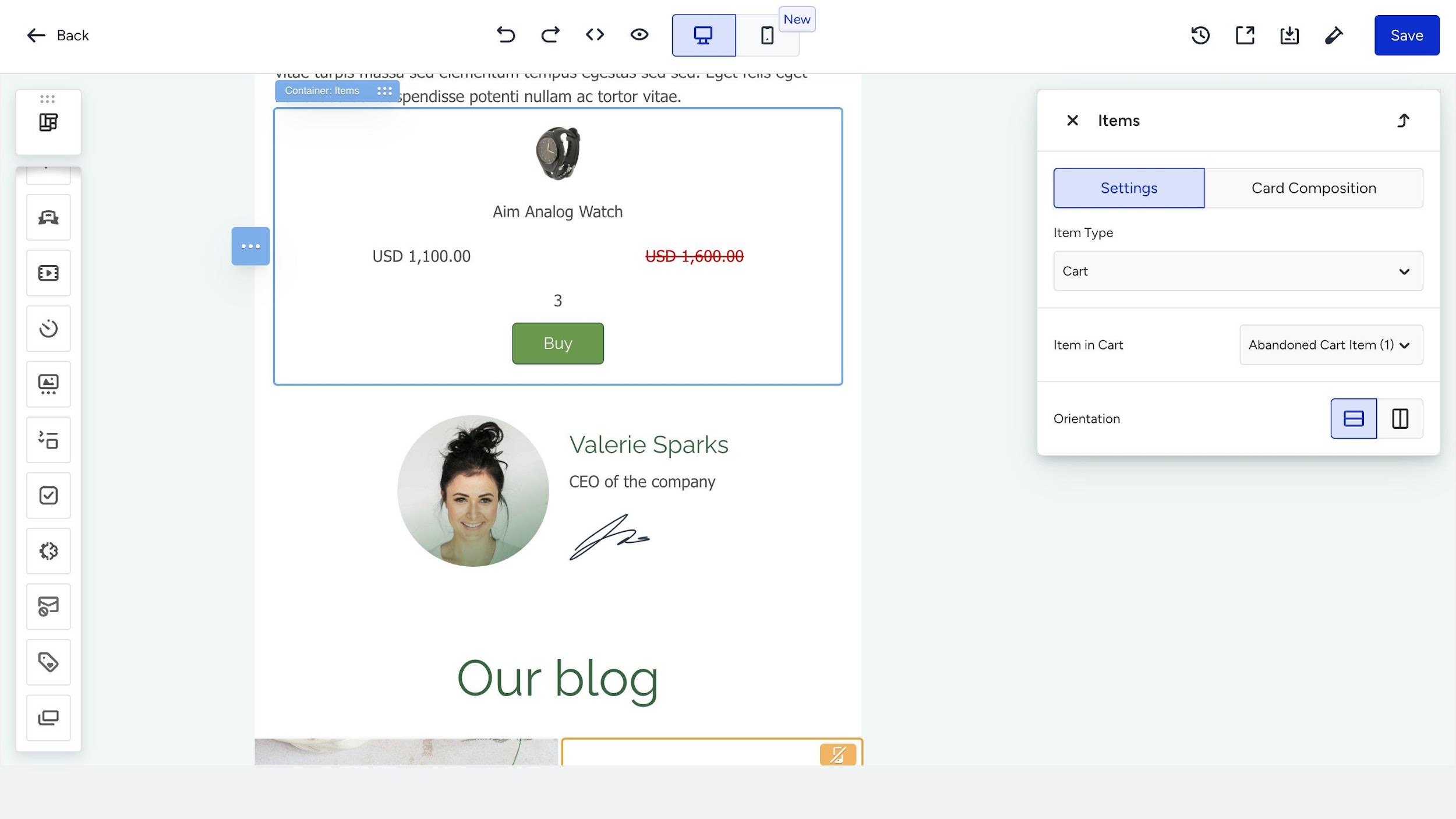Preview the email with eye icon
The image size is (1456, 819).
639,35
